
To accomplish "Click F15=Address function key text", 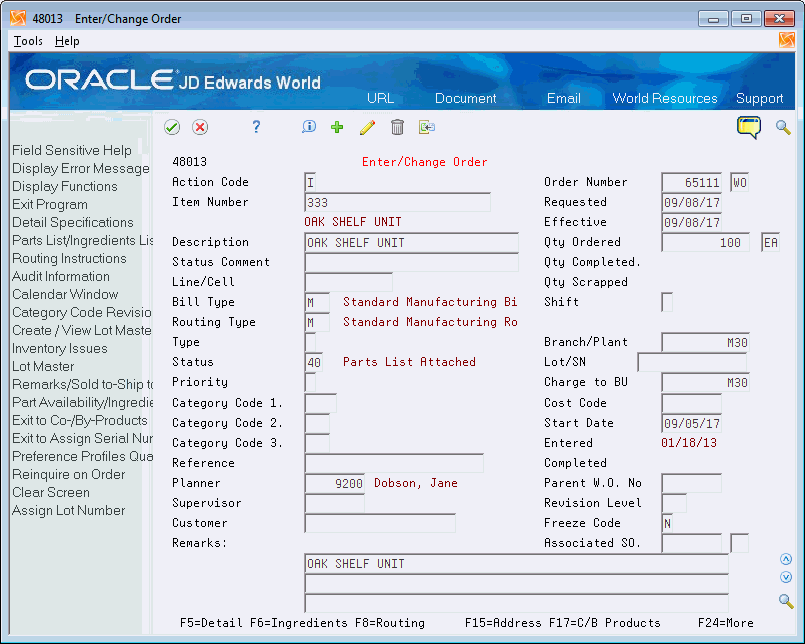I will point(503,623).
